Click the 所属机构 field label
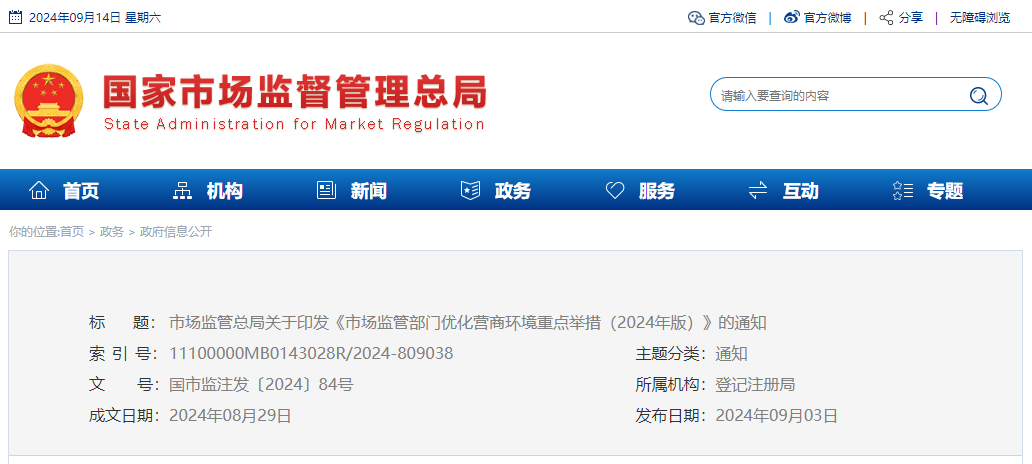Screen dimensions: 1032x464 click(x=670, y=384)
